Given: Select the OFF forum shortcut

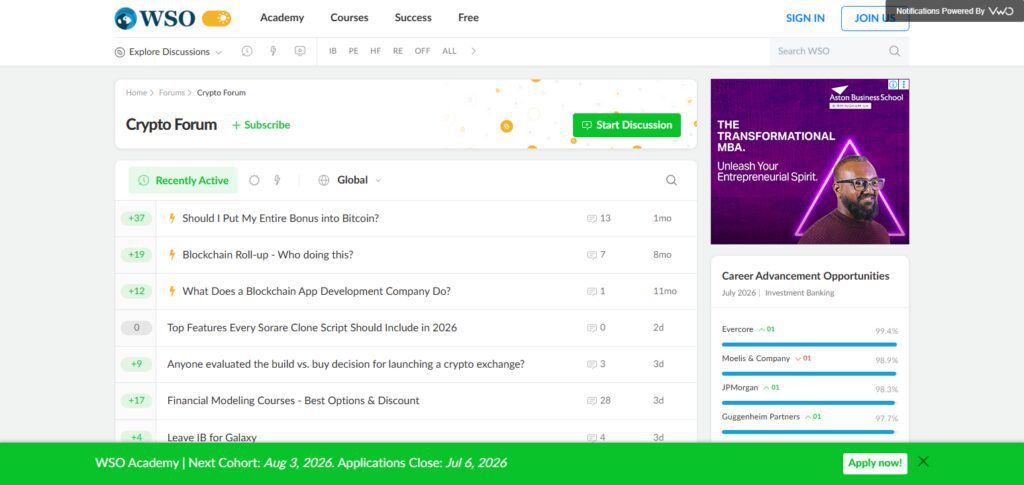Looking at the screenshot, I should (x=423, y=51).
